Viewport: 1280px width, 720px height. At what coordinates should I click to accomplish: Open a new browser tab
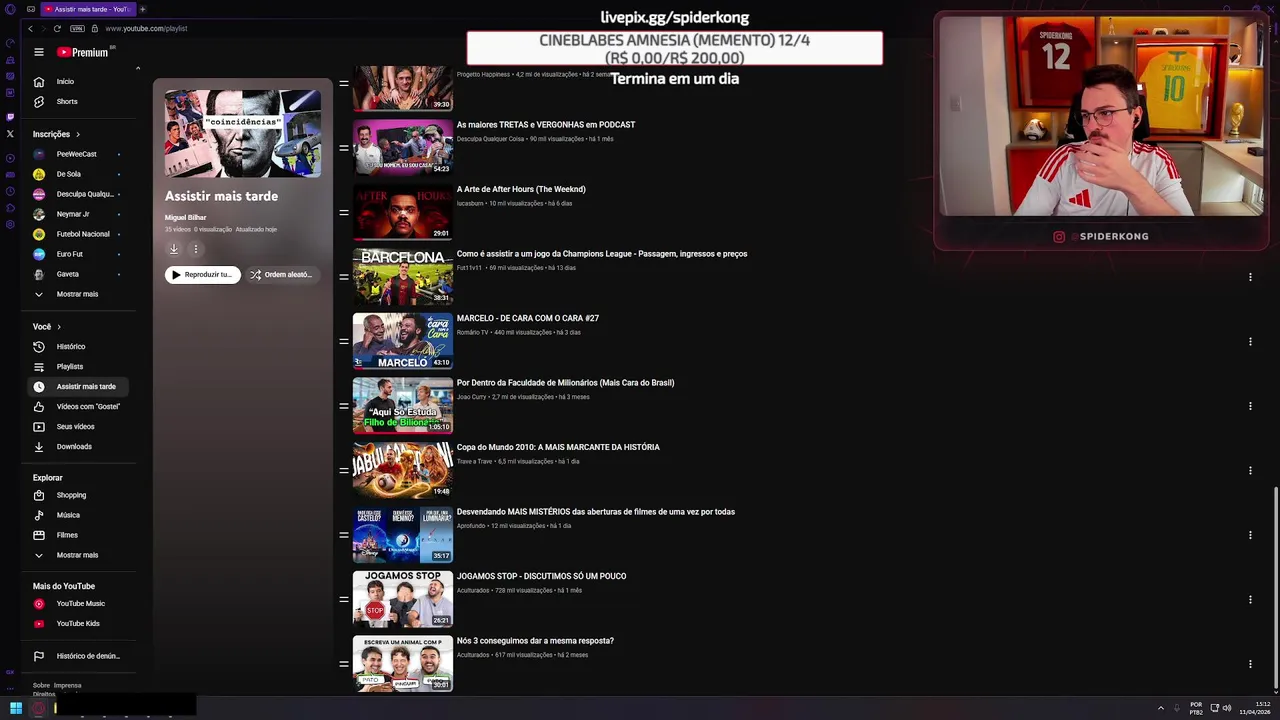pos(142,9)
